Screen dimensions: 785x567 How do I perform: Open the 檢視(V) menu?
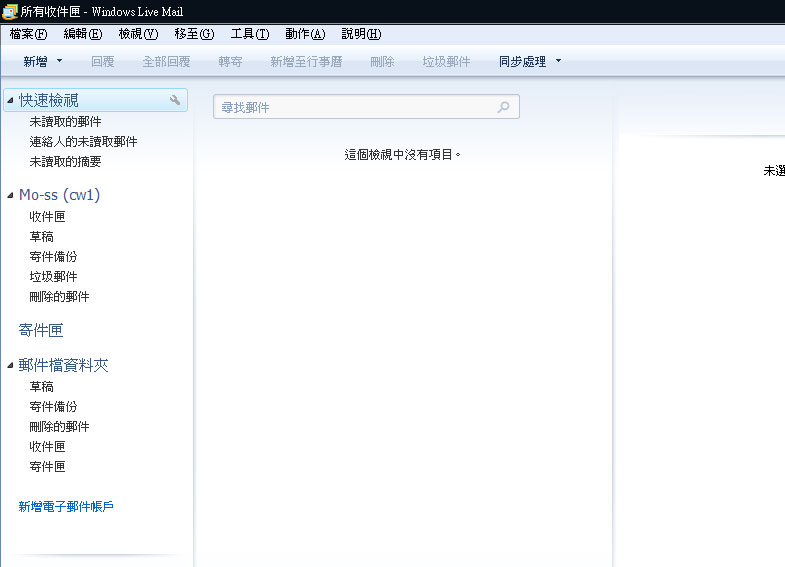pos(138,34)
